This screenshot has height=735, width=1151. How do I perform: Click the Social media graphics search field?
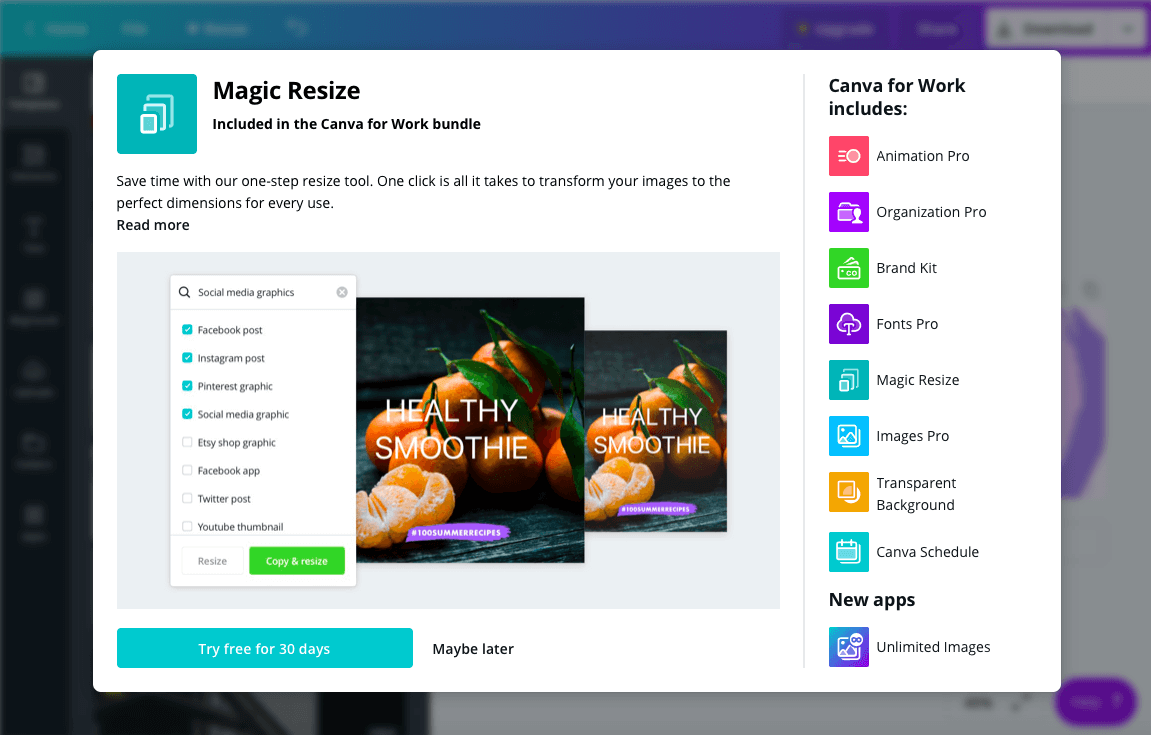[263, 292]
